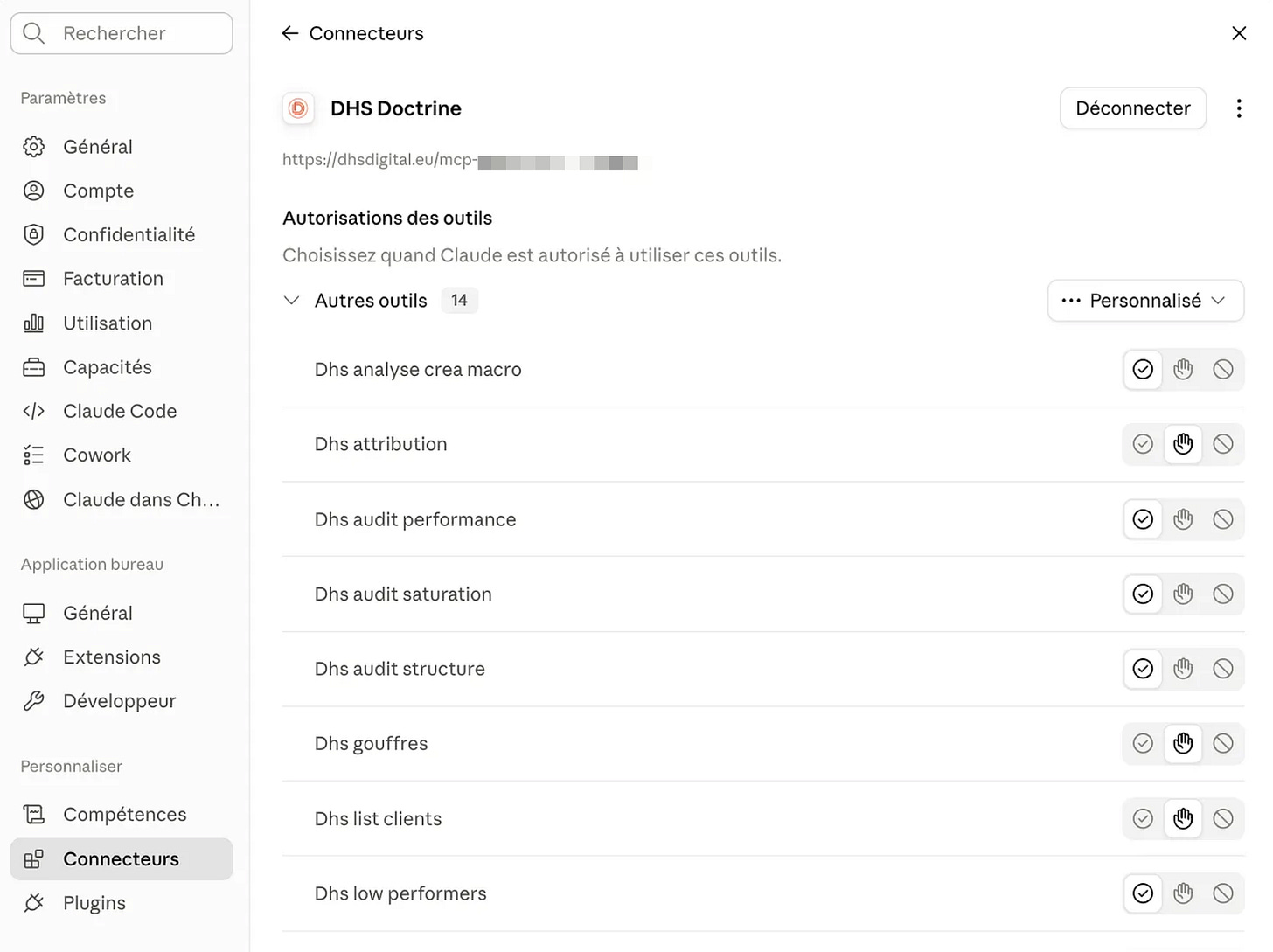This screenshot has width=1273, height=952.
Task: Click the Compétences scroll icon
Action: click(x=34, y=815)
